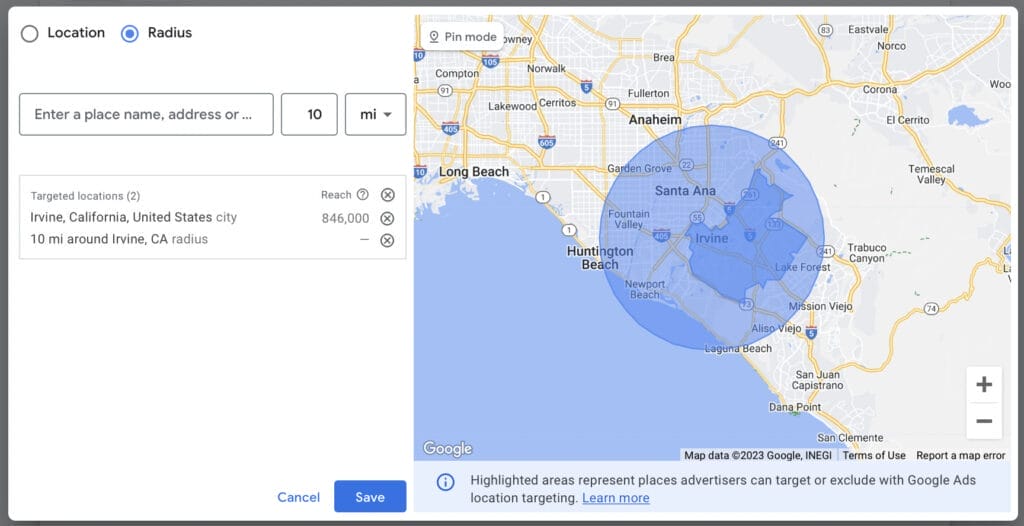Viewport: 1024px width, 526px height.
Task: Click the info icon in the highlighted areas notice
Action: pyautogui.click(x=445, y=482)
